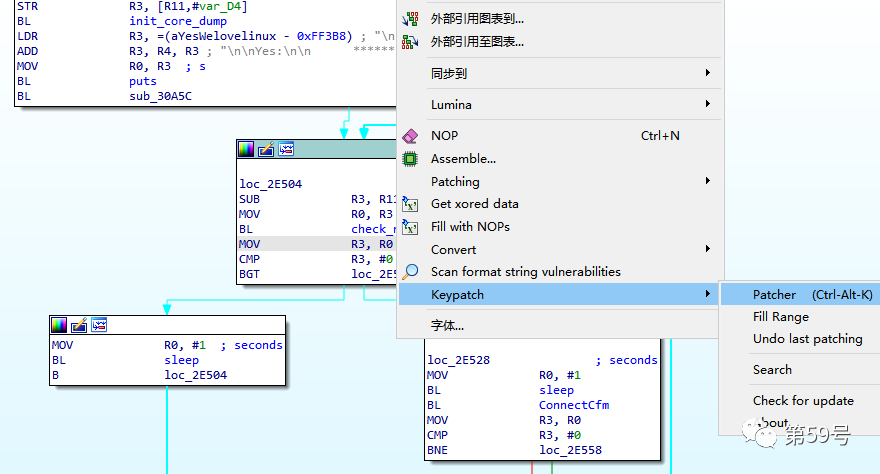Screen dimensions: 880x474
Task: Click BGT instruction in loc_2E504 node
Action: tap(249, 274)
